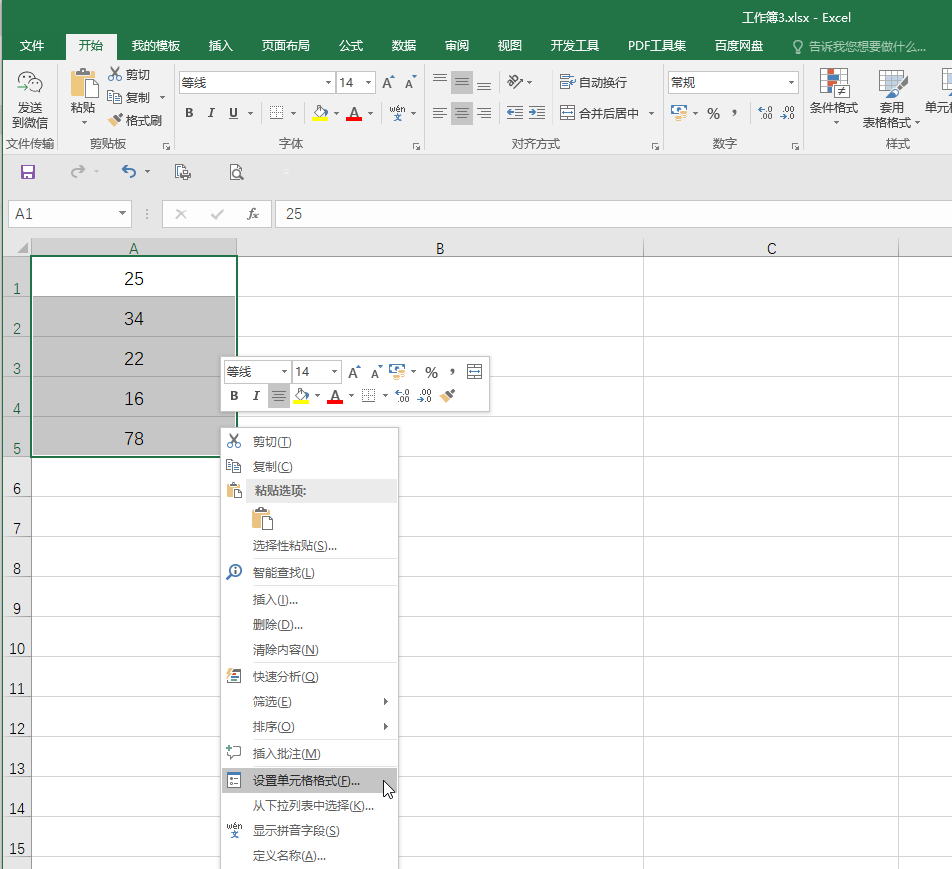Screen dimensions: 952x869
Task: Apply borders from ribbon font group
Action: (x=276, y=113)
